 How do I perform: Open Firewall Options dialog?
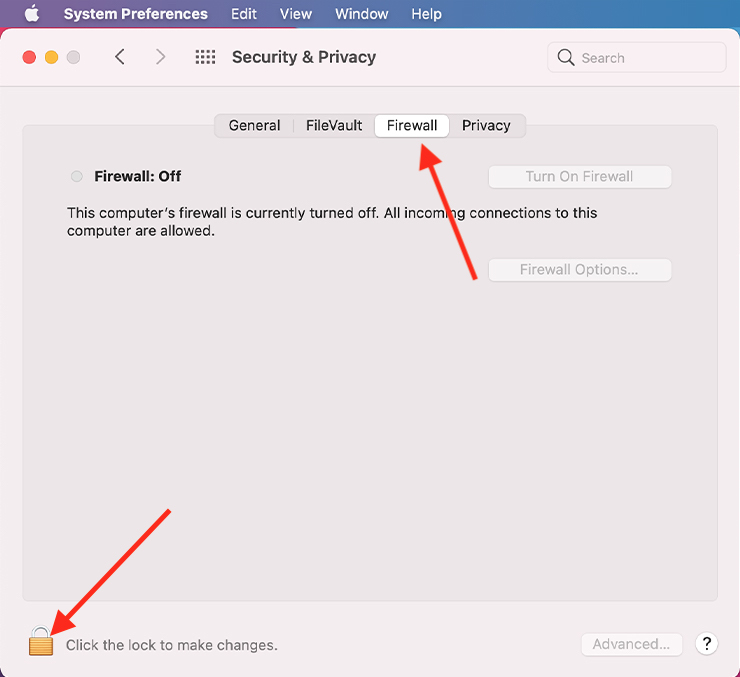coord(580,269)
